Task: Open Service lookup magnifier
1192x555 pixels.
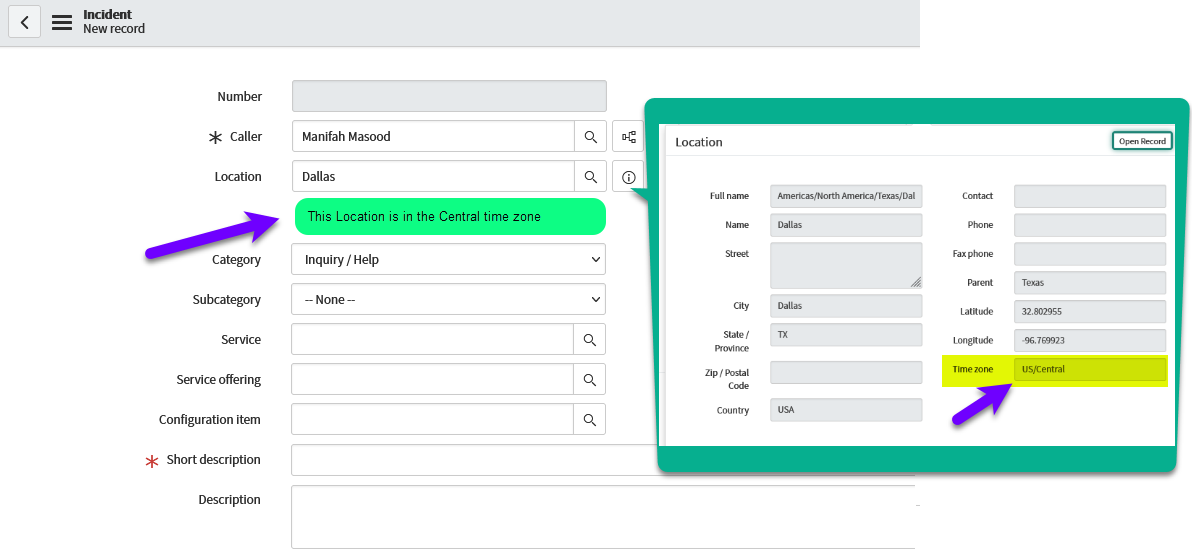Action: pos(590,339)
